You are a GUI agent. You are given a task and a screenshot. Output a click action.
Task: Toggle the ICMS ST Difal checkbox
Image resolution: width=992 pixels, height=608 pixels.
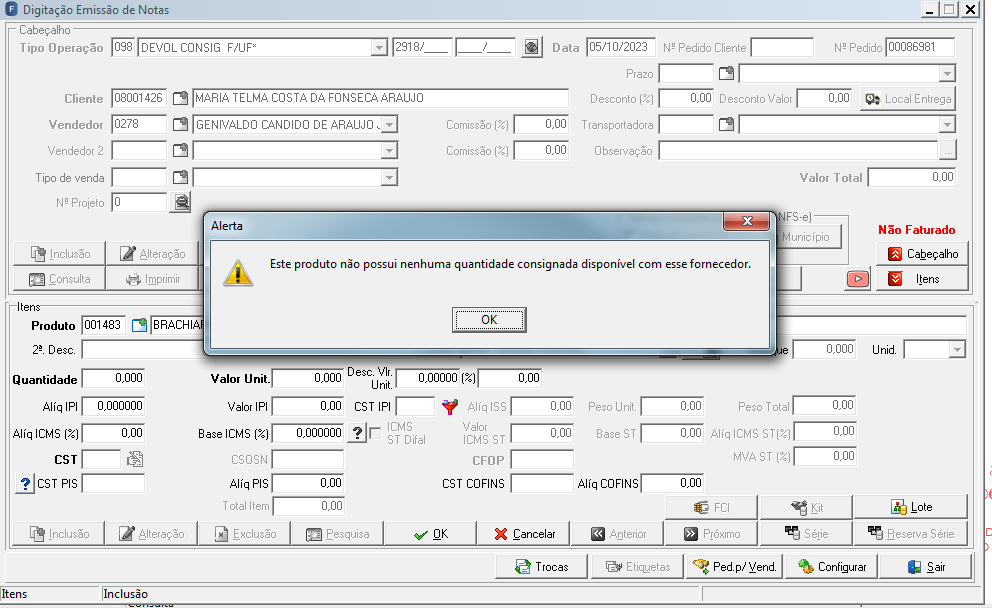point(375,433)
